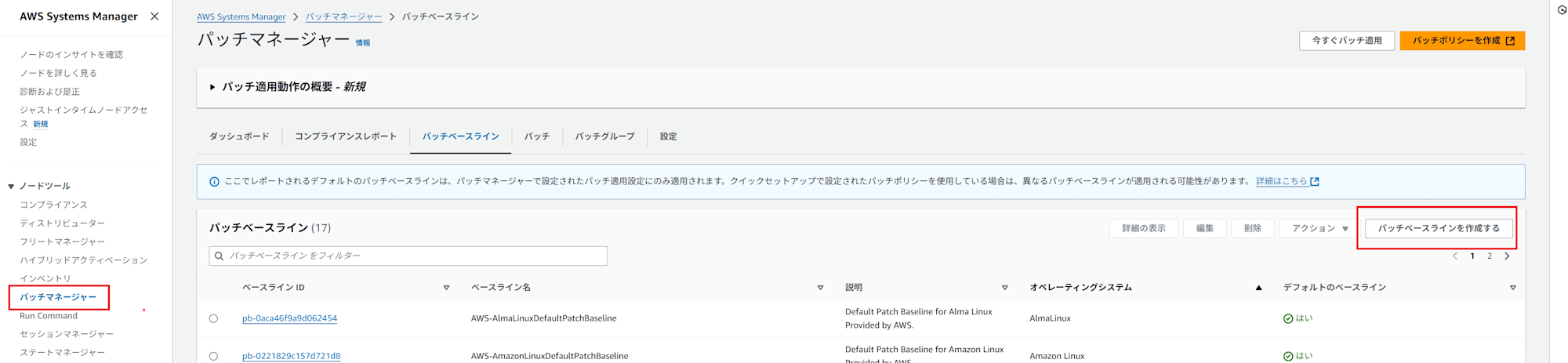Screen dimensions: 1568x363
Task: Open AWS Systems Manager breadcrumb link
Action: [x=241, y=16]
